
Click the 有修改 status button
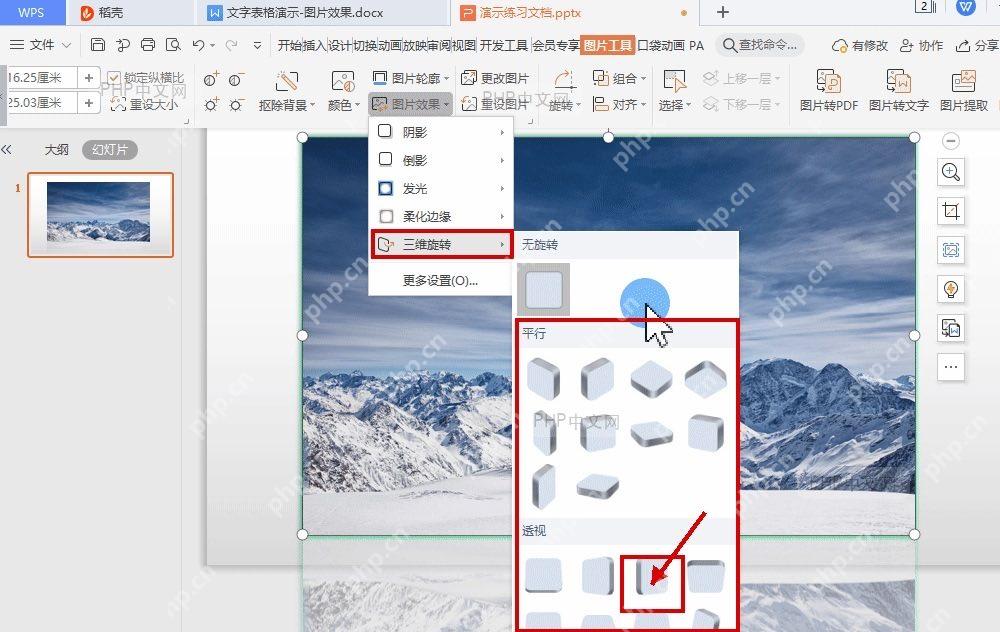860,45
